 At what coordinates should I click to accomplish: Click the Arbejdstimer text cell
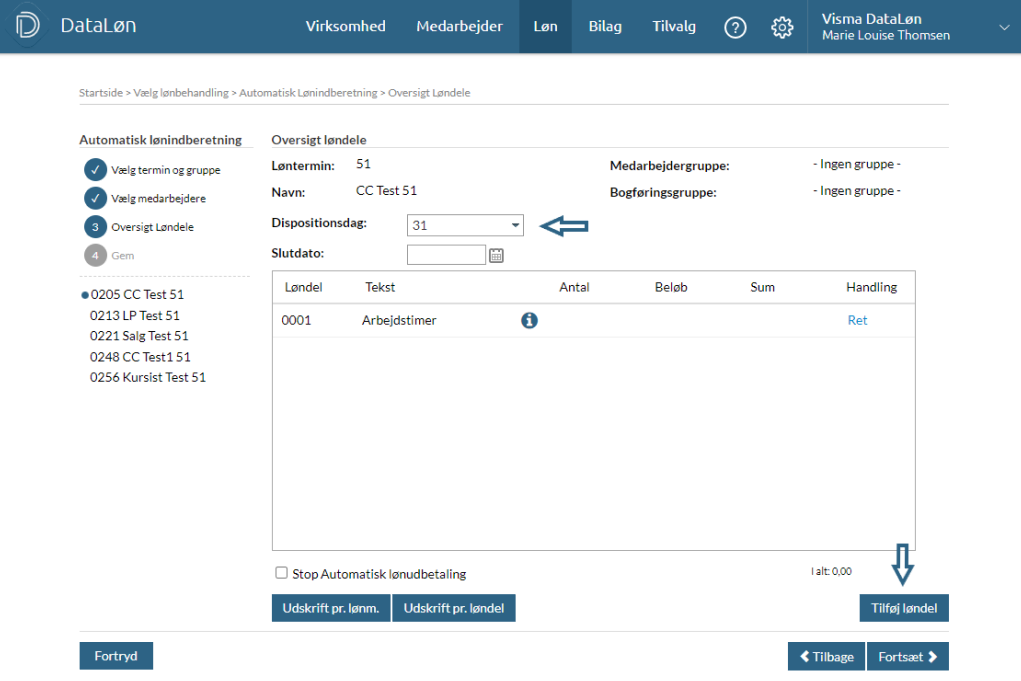[x=399, y=320]
